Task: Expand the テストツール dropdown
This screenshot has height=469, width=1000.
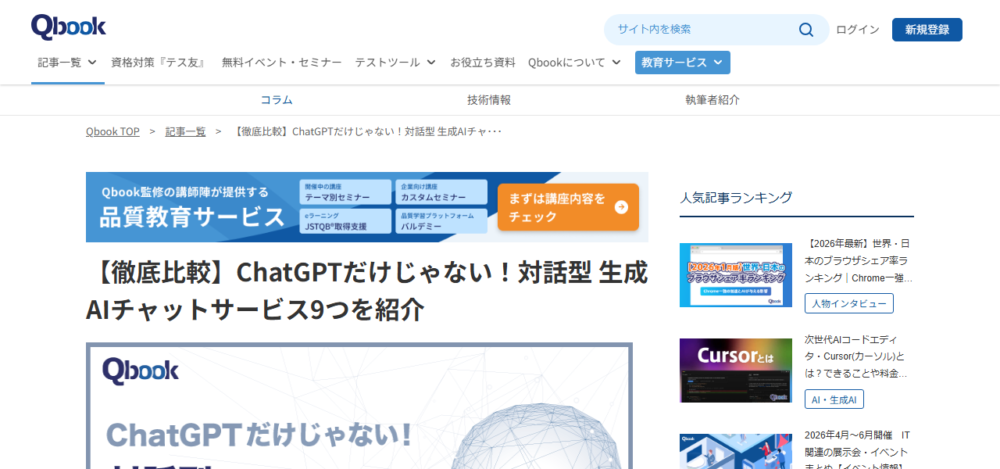Action: pyautogui.click(x=395, y=63)
